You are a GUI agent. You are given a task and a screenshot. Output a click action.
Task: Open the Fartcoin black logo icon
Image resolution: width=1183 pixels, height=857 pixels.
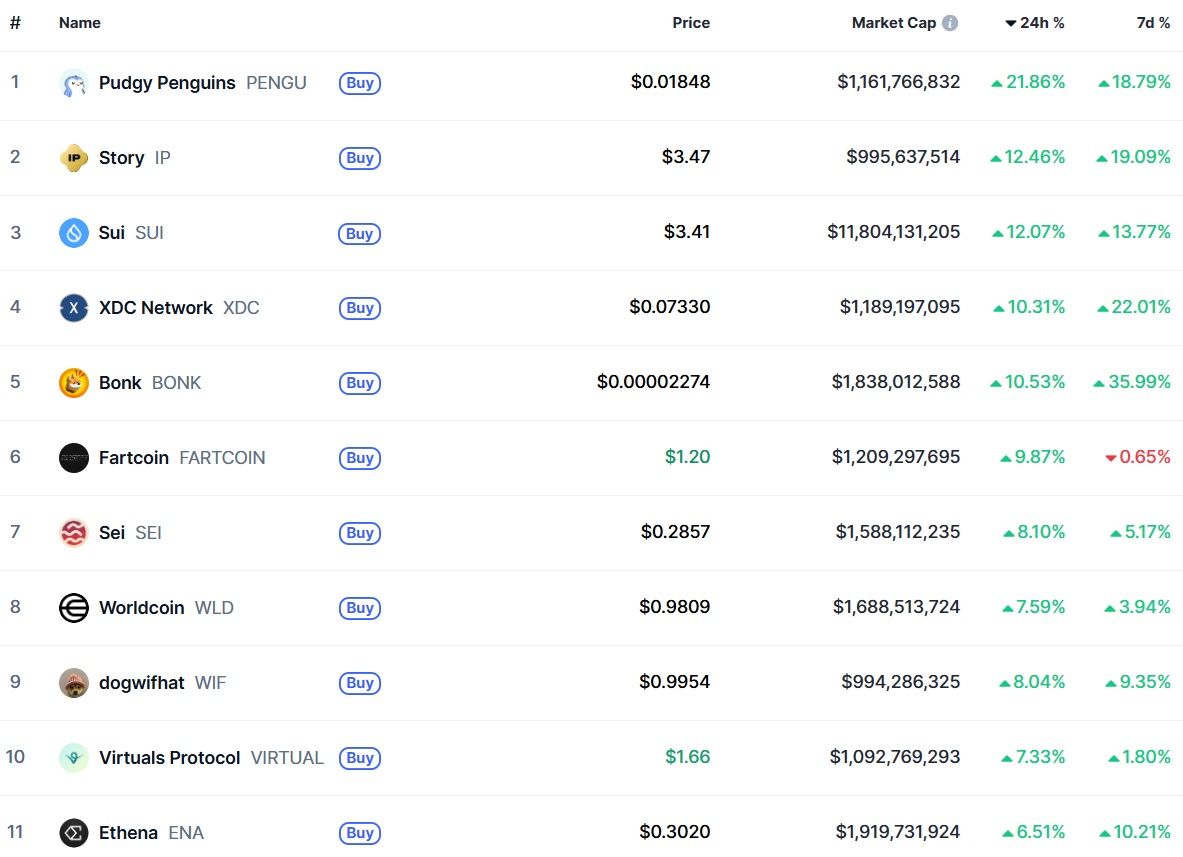[x=73, y=458]
